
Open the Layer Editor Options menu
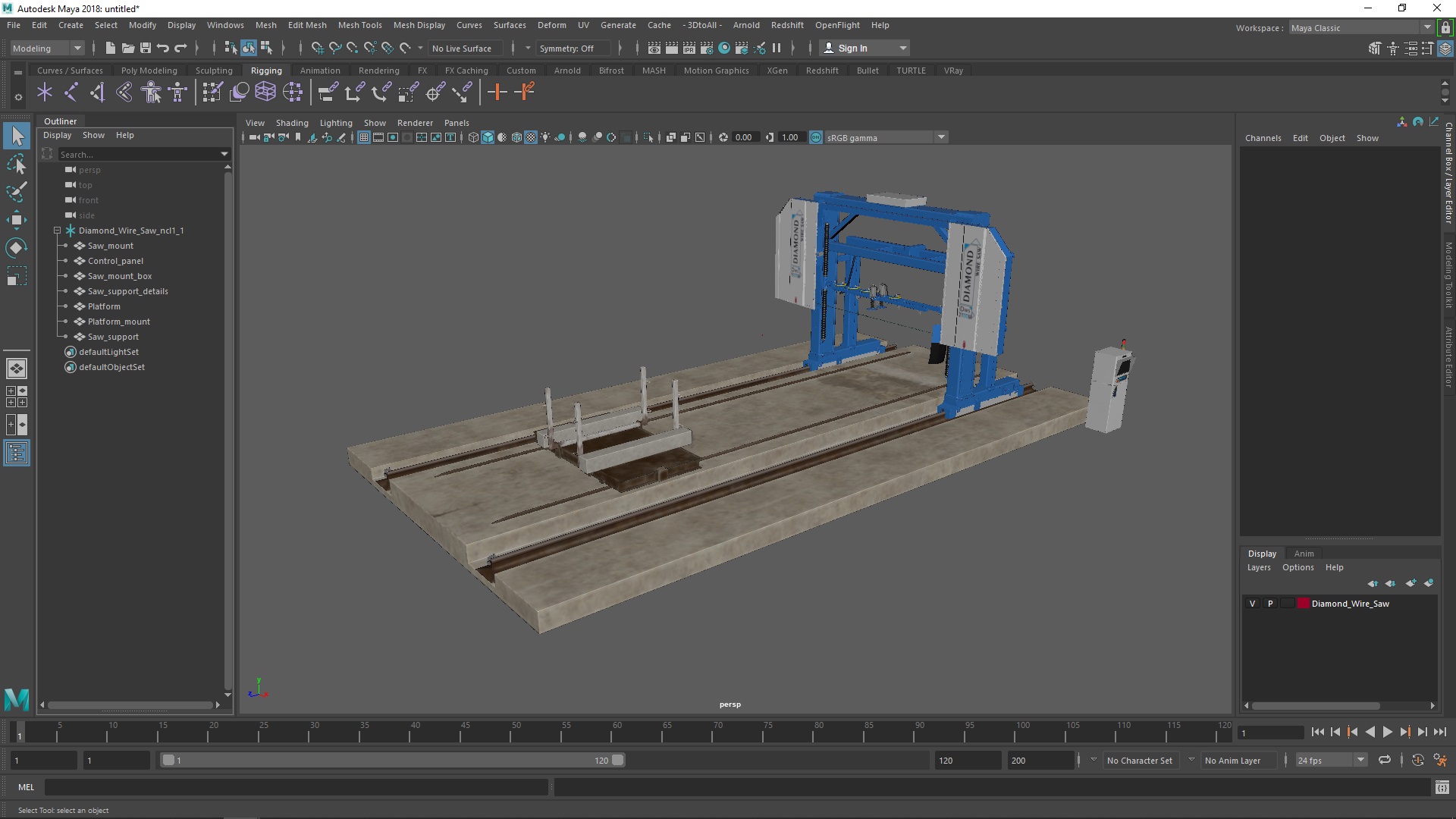[x=1298, y=567]
